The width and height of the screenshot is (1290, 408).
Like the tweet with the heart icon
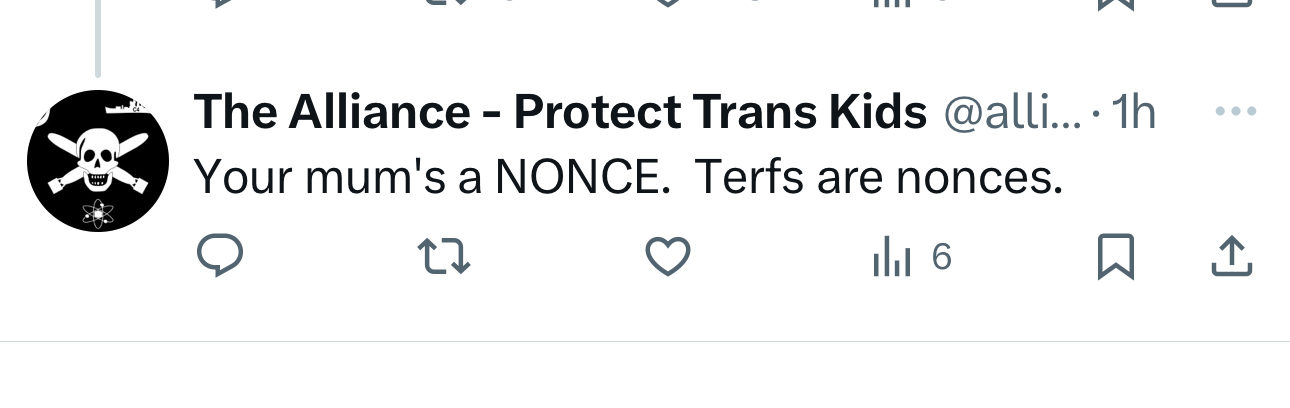[x=667, y=257]
